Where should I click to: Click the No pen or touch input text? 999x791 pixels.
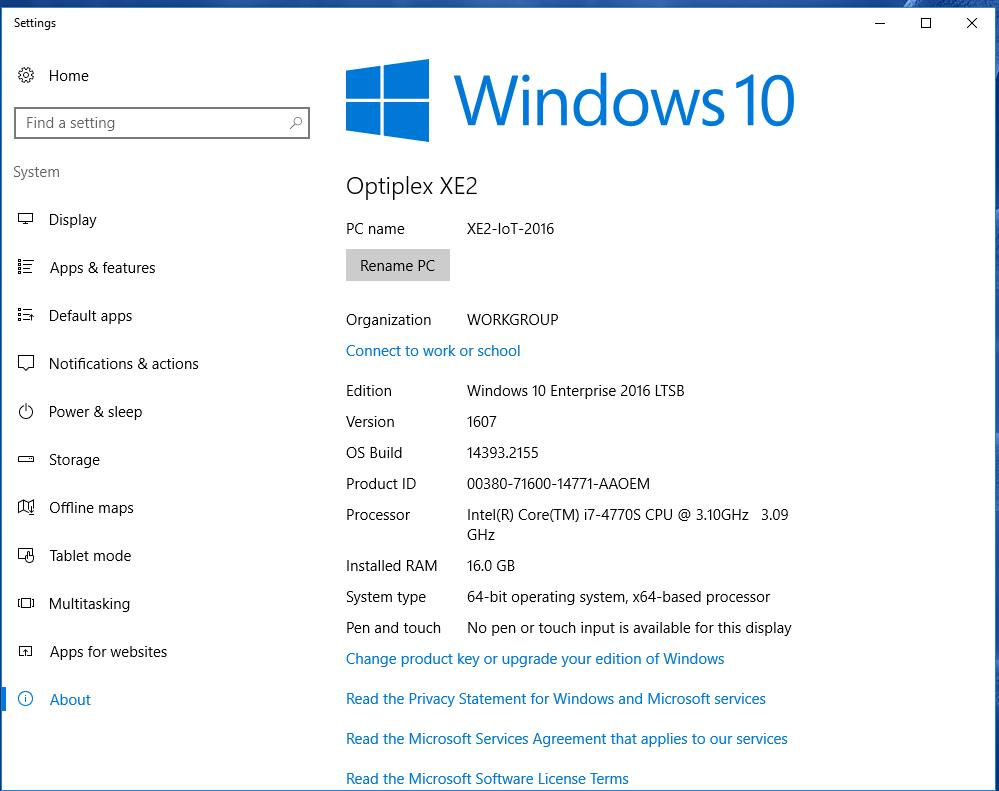(x=629, y=628)
